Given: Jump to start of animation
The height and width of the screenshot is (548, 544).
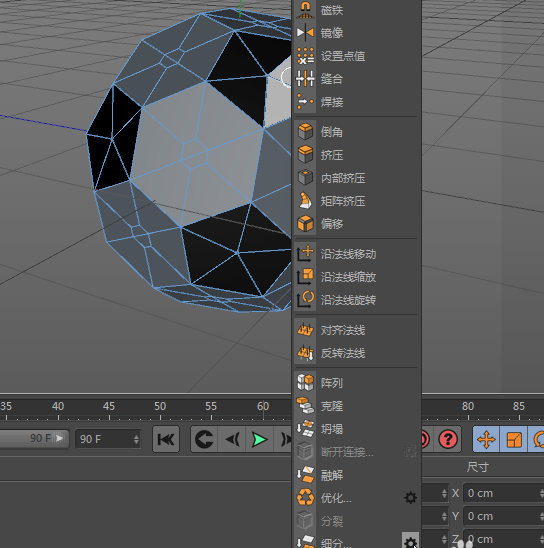Looking at the screenshot, I should 166,439.
